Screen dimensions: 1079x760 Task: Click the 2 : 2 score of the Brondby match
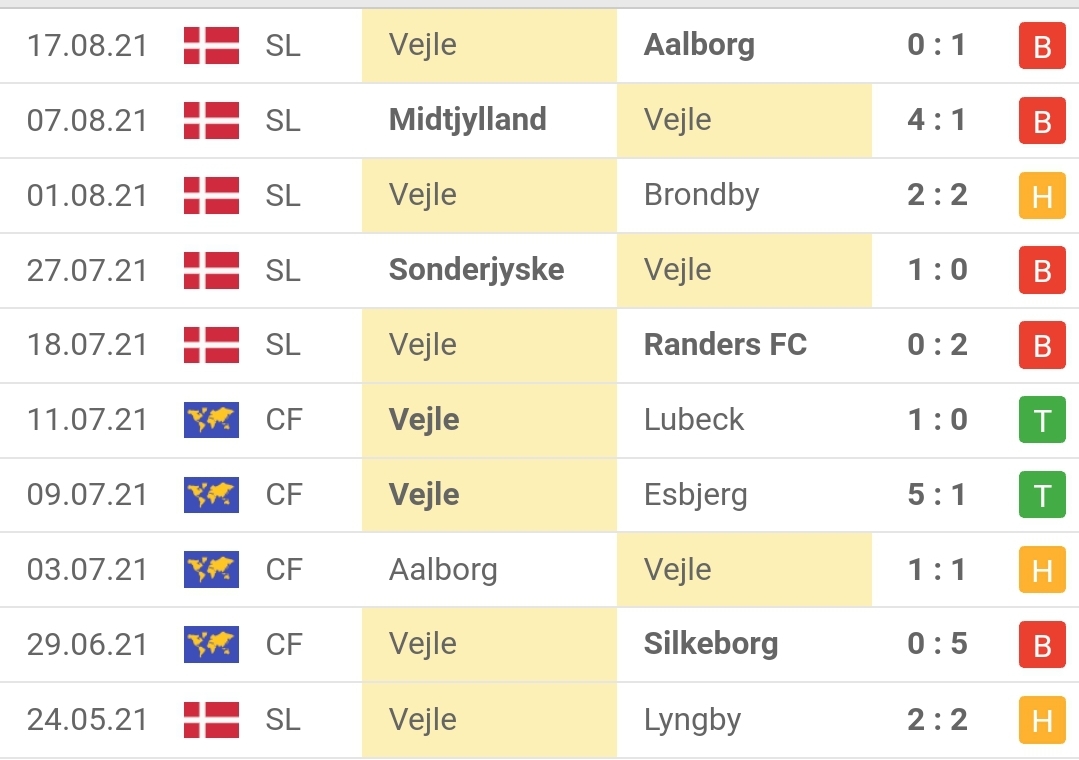(938, 196)
